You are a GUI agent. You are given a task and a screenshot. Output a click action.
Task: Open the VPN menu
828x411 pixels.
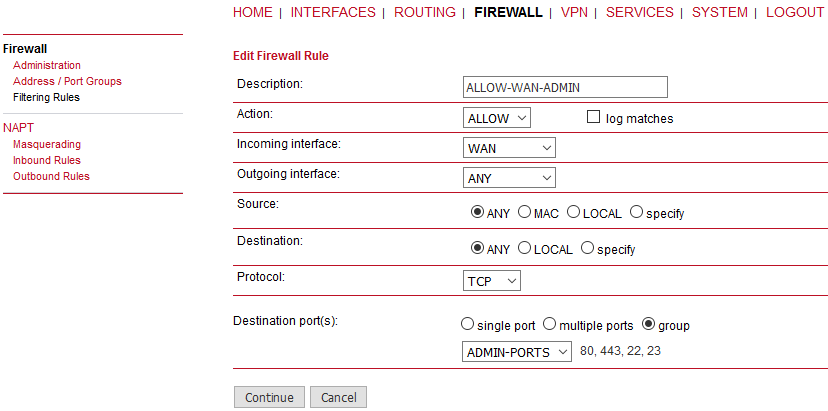tap(574, 12)
